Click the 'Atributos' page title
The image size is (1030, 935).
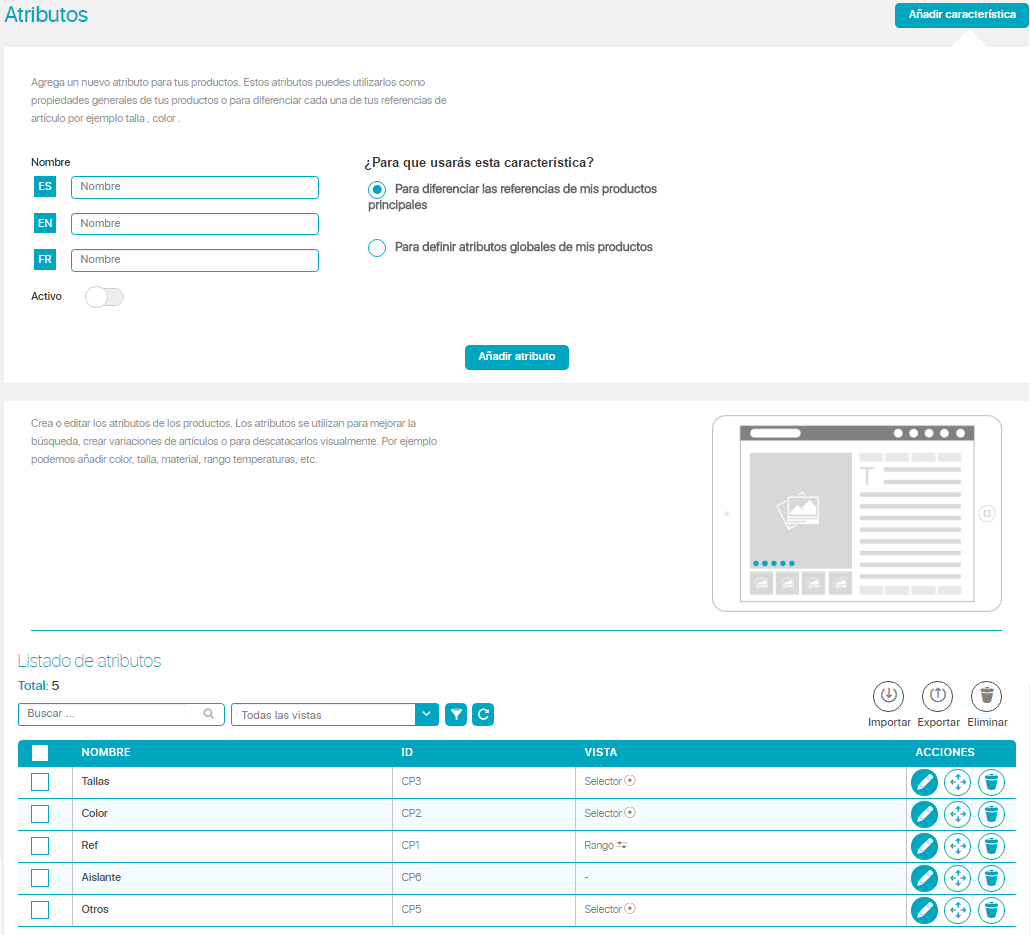(46, 14)
